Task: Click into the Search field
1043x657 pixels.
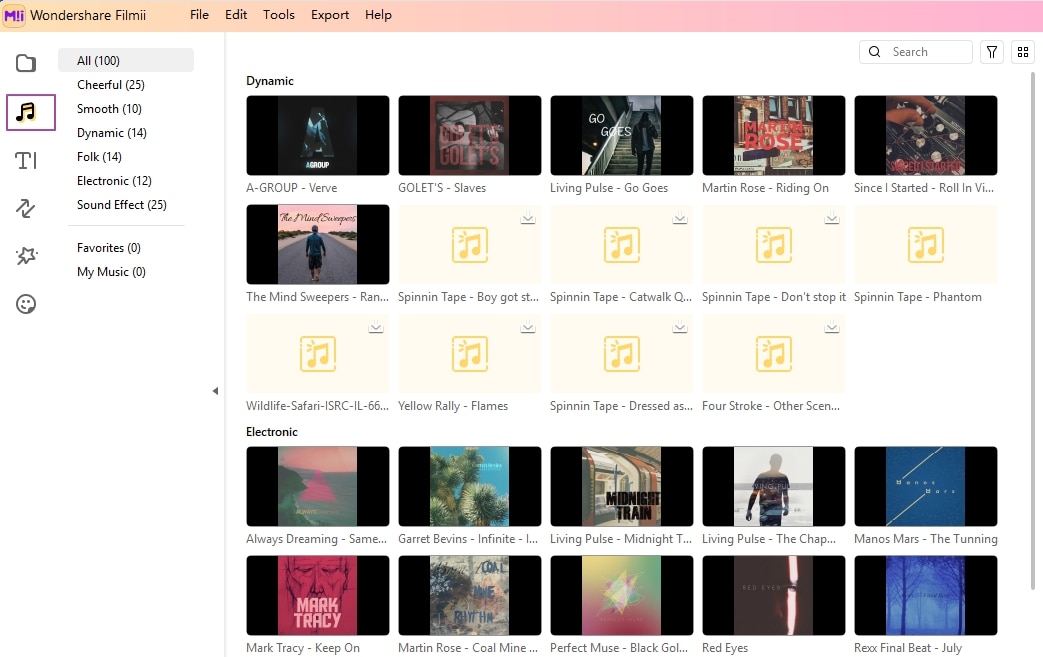Action: click(916, 52)
